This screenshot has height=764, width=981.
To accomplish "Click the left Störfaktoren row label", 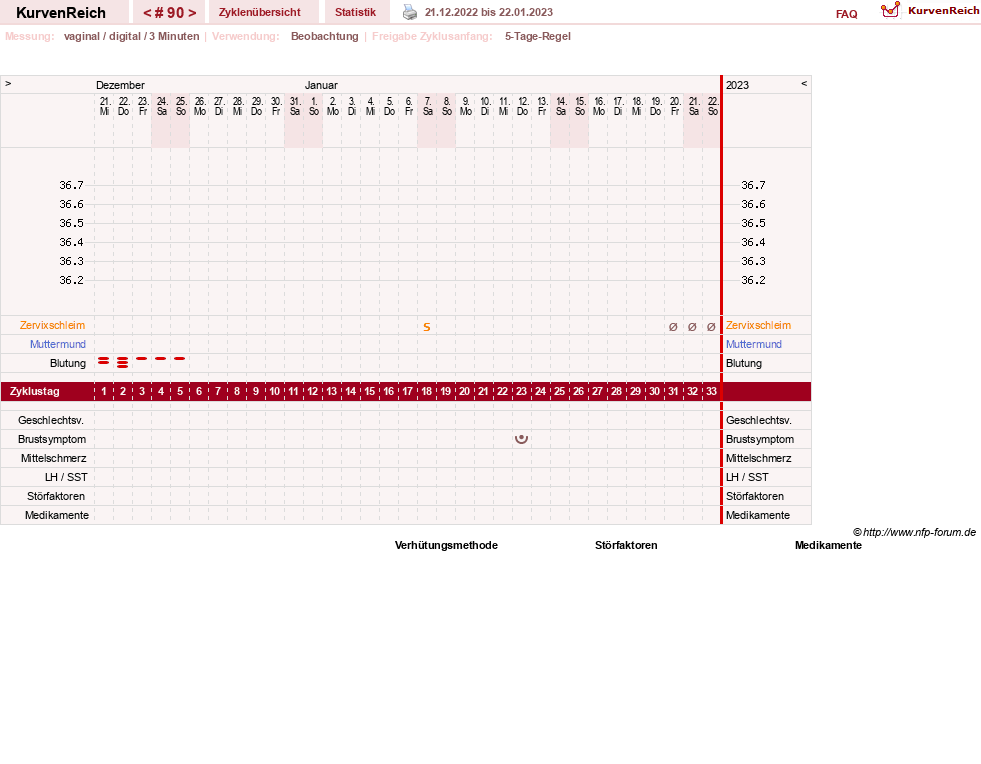I will pyautogui.click(x=56, y=496).
